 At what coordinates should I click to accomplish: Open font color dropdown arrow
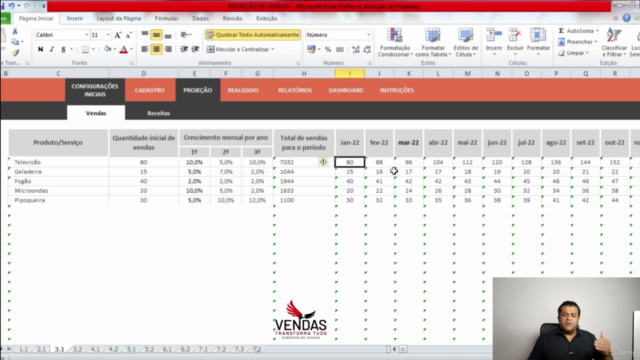131,49
